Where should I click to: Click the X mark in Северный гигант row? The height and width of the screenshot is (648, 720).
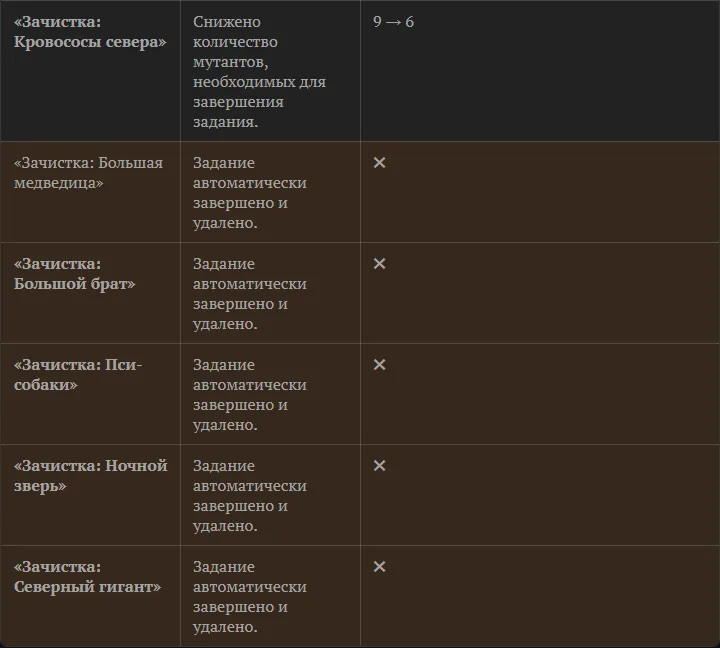379,567
